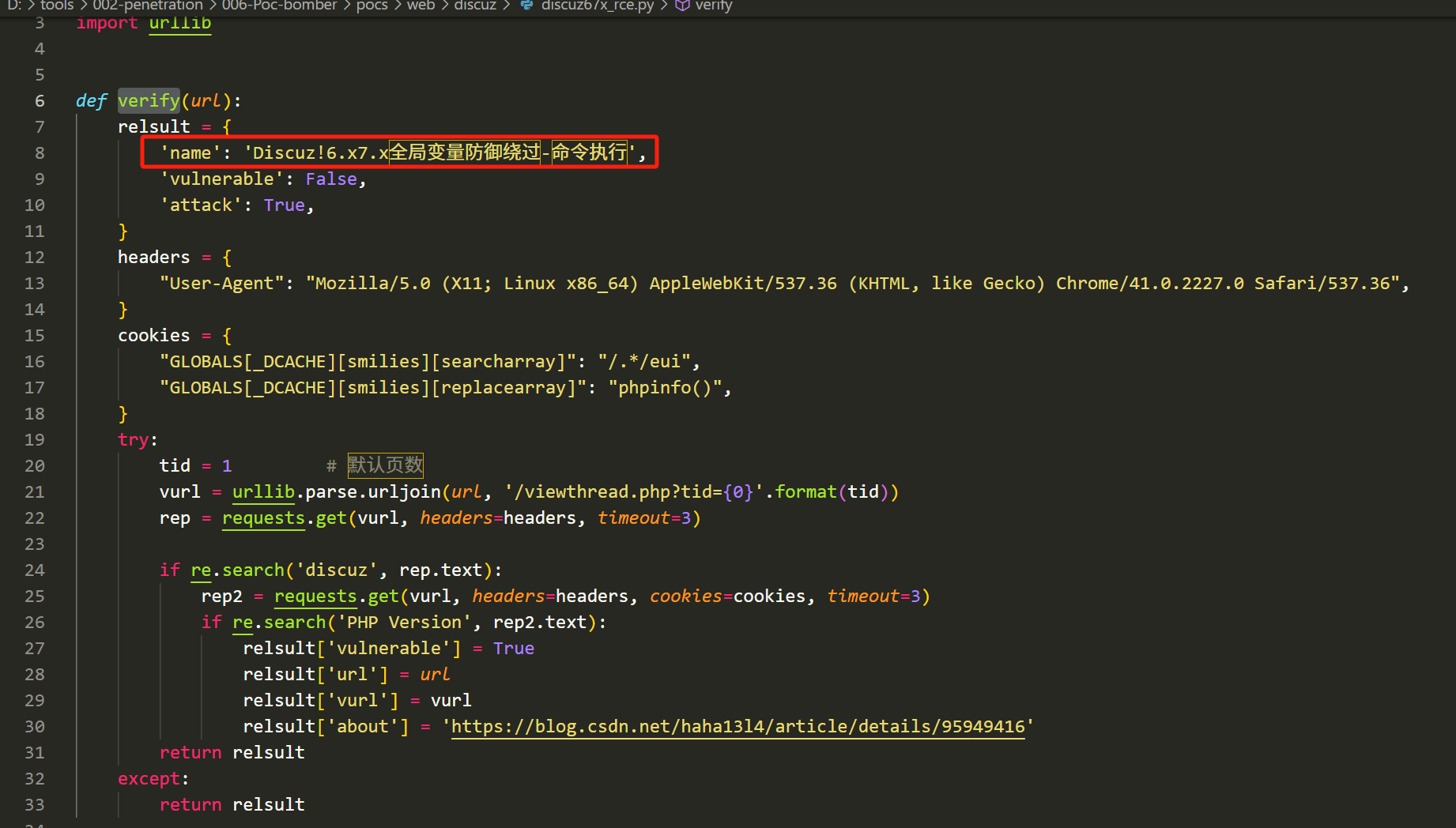Click the 'verify' function name
1456x828 pixels.
(149, 101)
